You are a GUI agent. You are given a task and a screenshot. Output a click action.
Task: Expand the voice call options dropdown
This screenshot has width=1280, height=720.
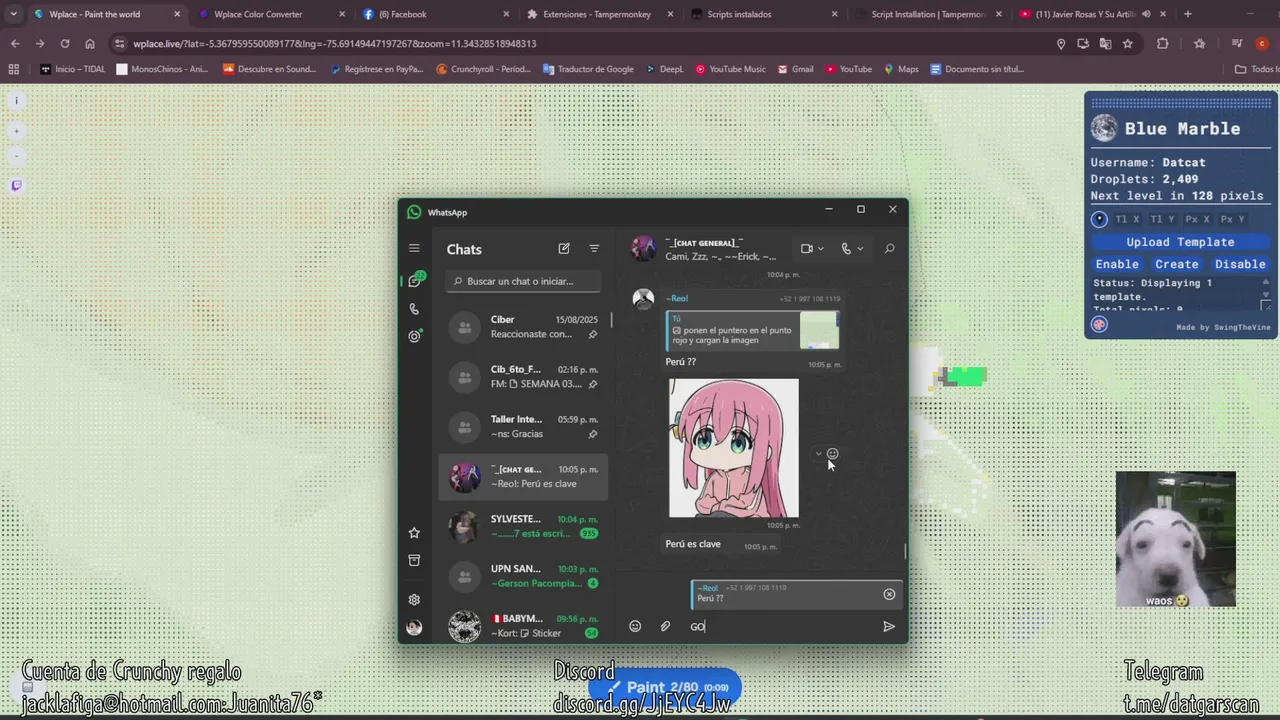tap(860, 249)
